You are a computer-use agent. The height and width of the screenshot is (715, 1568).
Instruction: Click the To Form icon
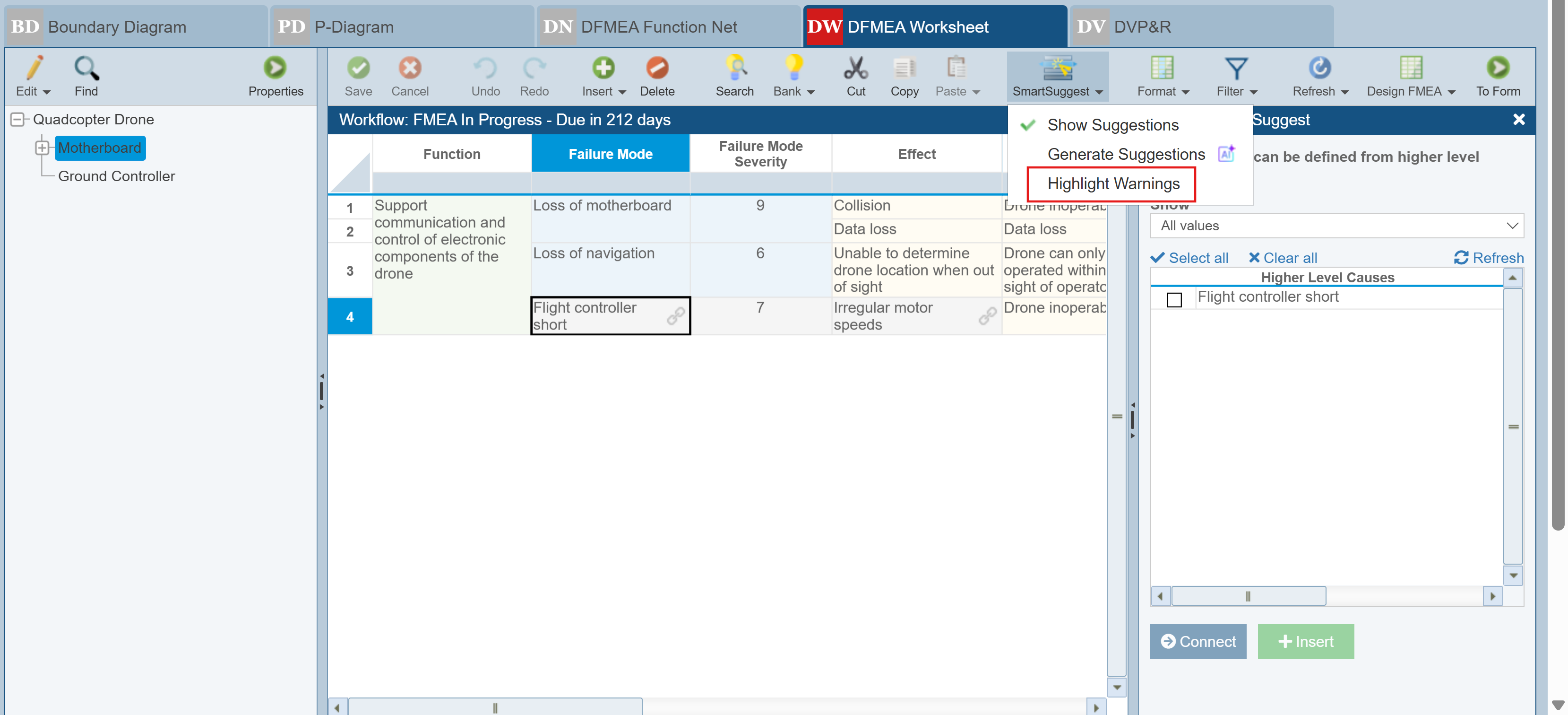(1498, 68)
